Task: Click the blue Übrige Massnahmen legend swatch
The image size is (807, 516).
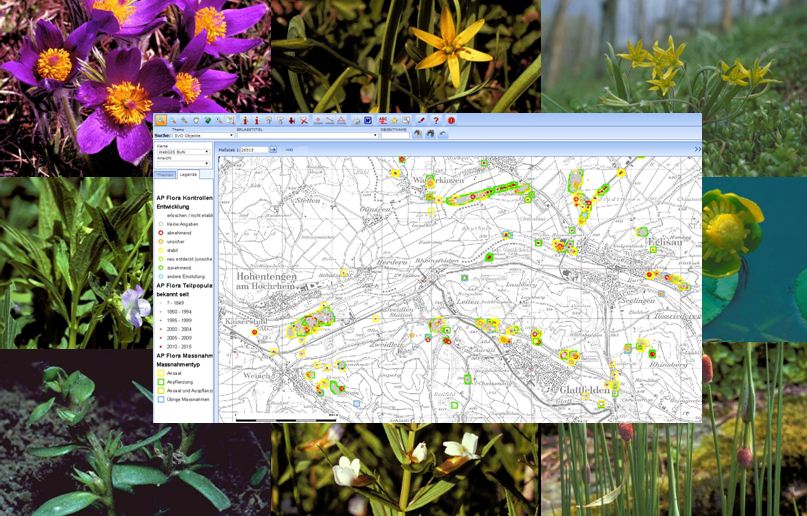Action: [x=160, y=399]
